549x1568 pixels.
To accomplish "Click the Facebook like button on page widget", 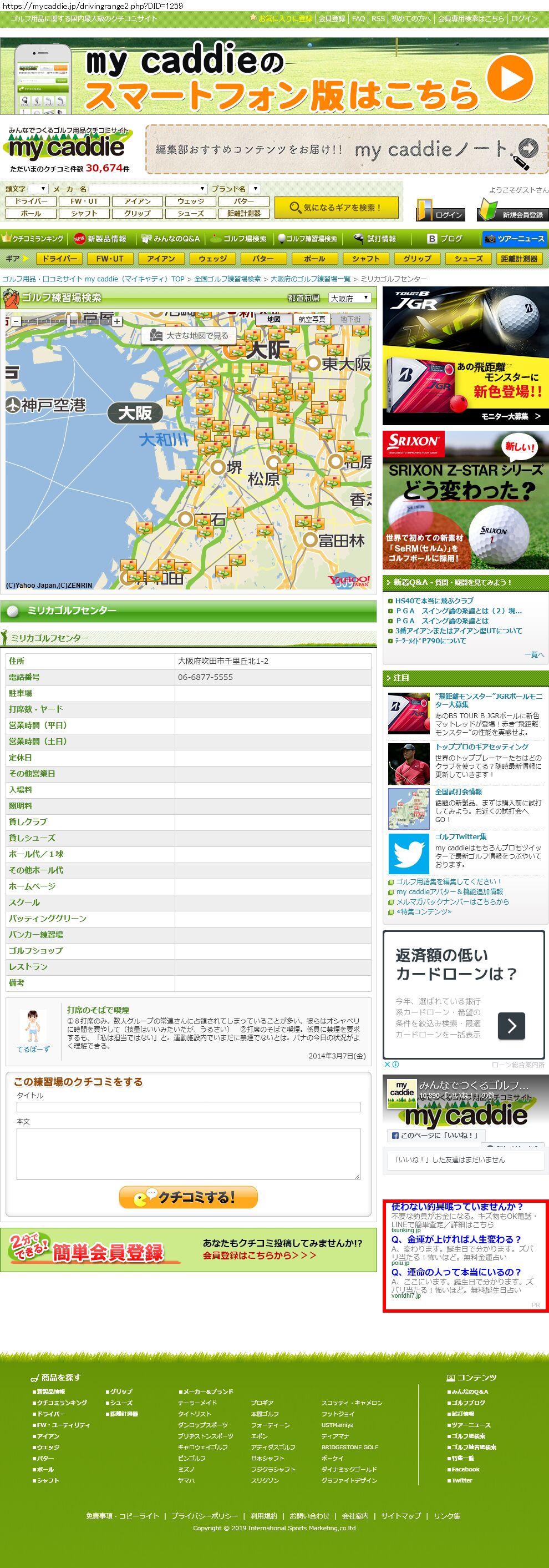I will (435, 1135).
